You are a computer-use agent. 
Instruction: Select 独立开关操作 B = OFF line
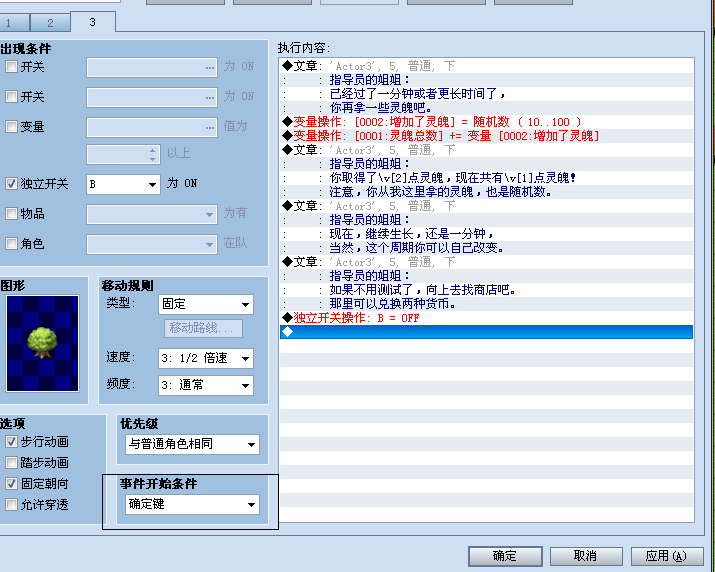click(x=487, y=318)
